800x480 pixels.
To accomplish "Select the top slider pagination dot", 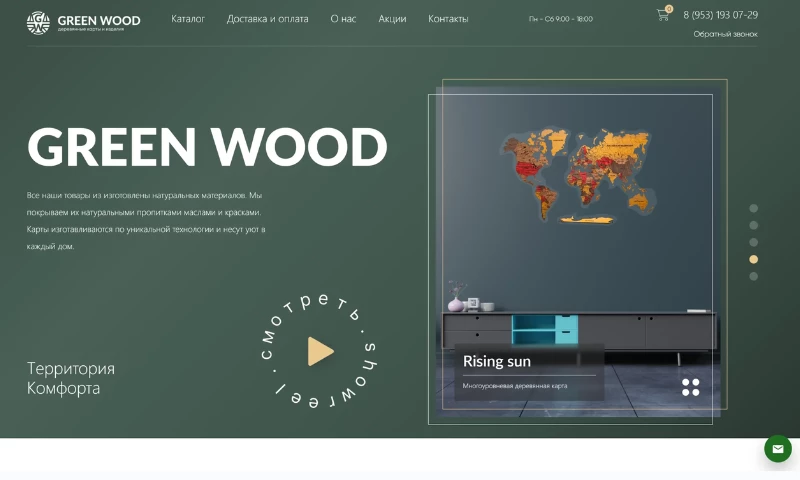I will pyautogui.click(x=753, y=209).
